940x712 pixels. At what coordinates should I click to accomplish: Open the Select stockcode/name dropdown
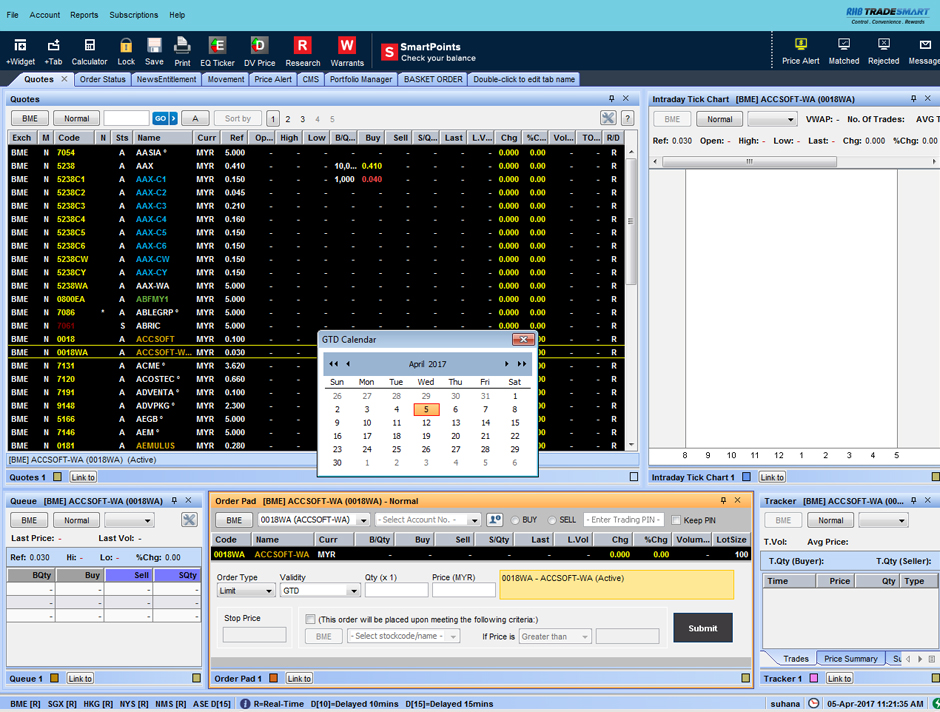[403, 636]
